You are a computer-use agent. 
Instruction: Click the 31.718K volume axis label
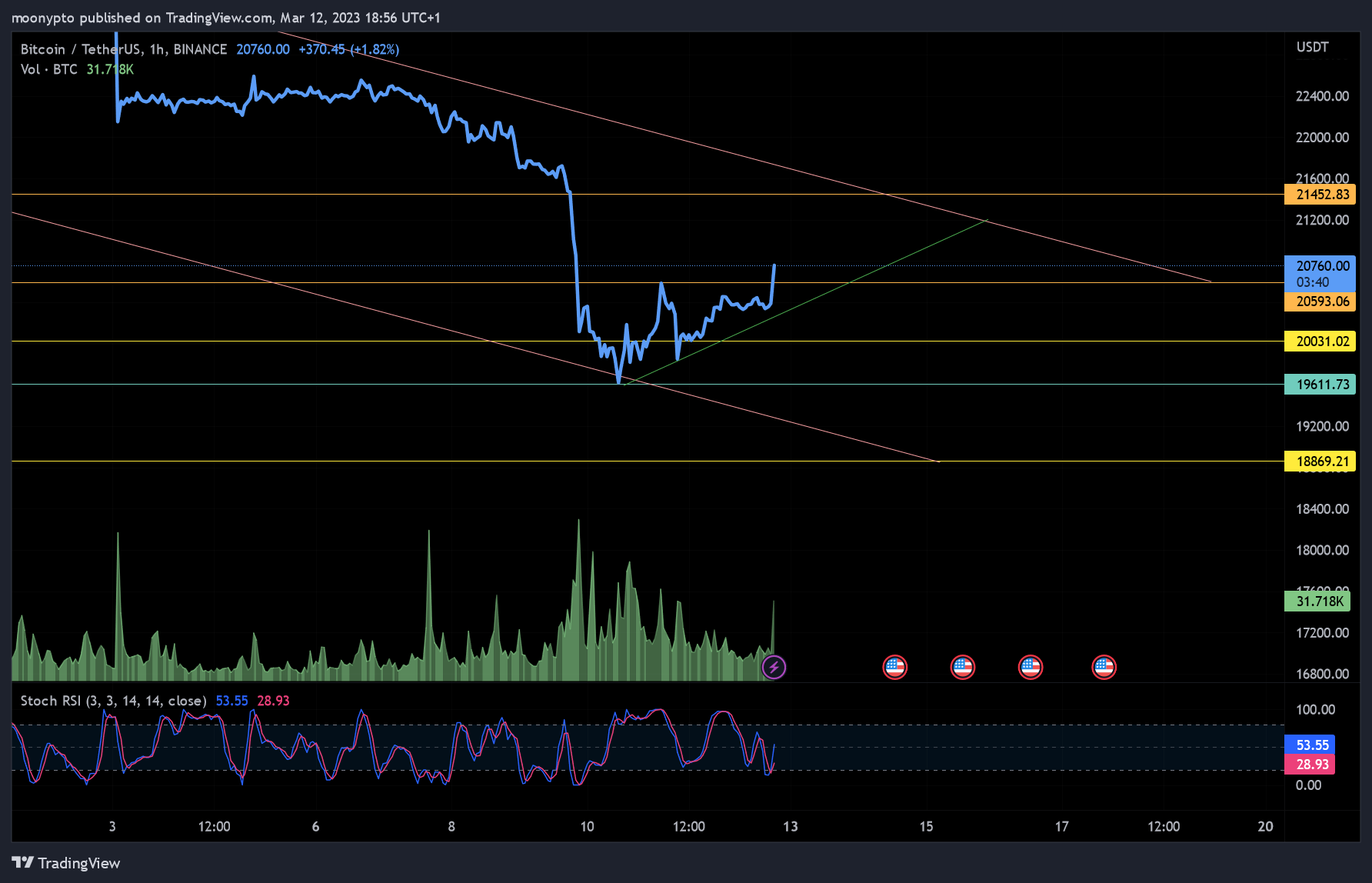pyautogui.click(x=1317, y=601)
